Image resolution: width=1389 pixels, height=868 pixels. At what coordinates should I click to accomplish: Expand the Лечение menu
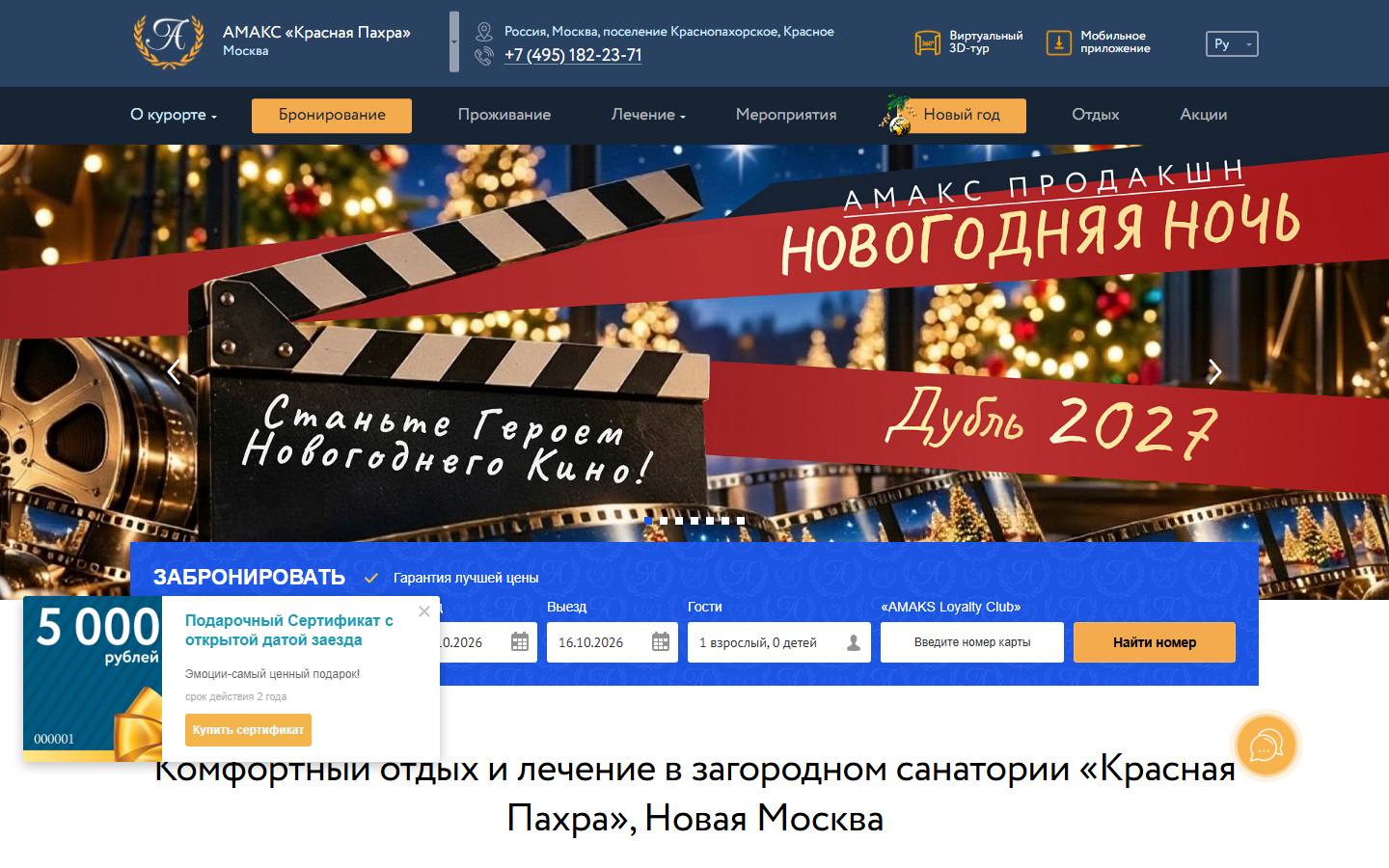(648, 115)
